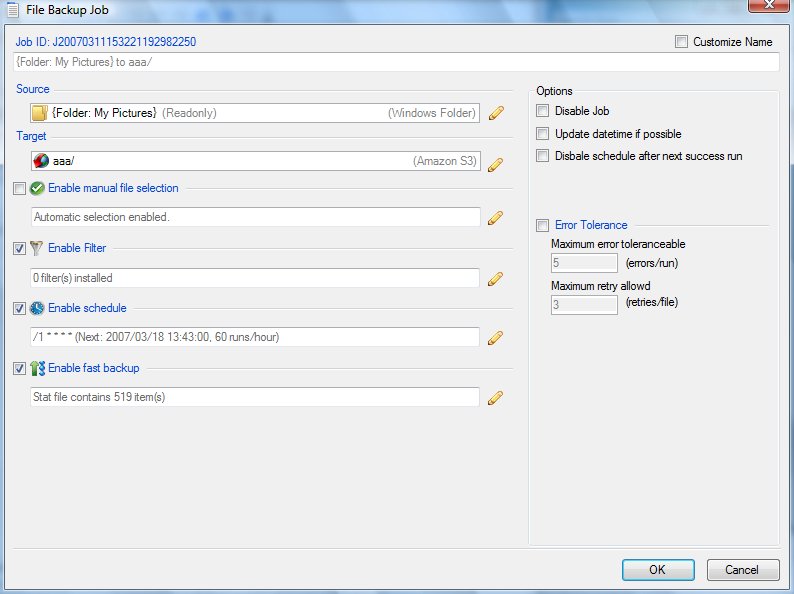Click the retries/file field showing 3
The width and height of the screenshot is (794, 594).
(584, 305)
